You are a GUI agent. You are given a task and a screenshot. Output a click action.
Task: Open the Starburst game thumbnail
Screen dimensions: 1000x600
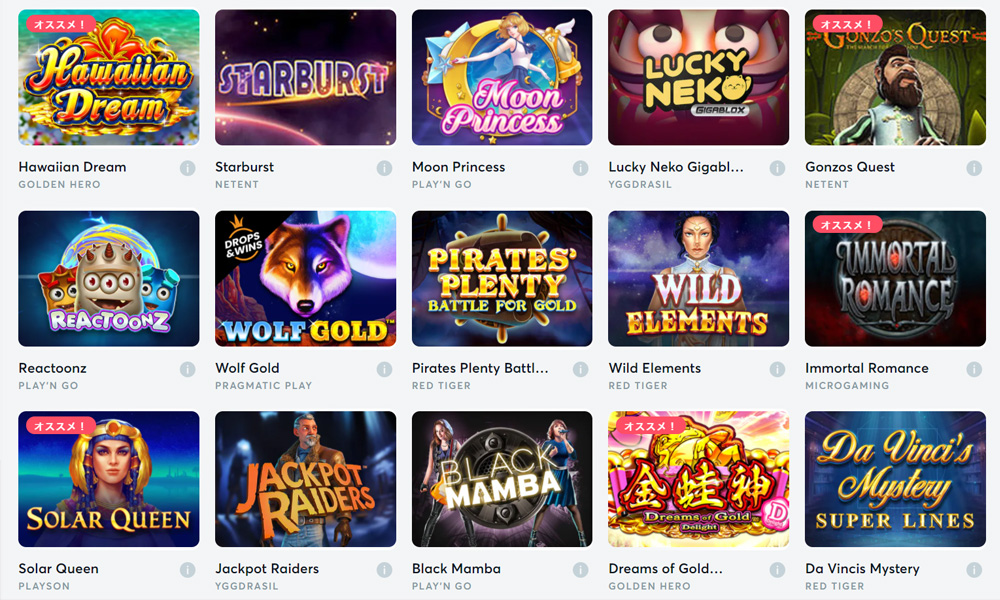point(305,77)
